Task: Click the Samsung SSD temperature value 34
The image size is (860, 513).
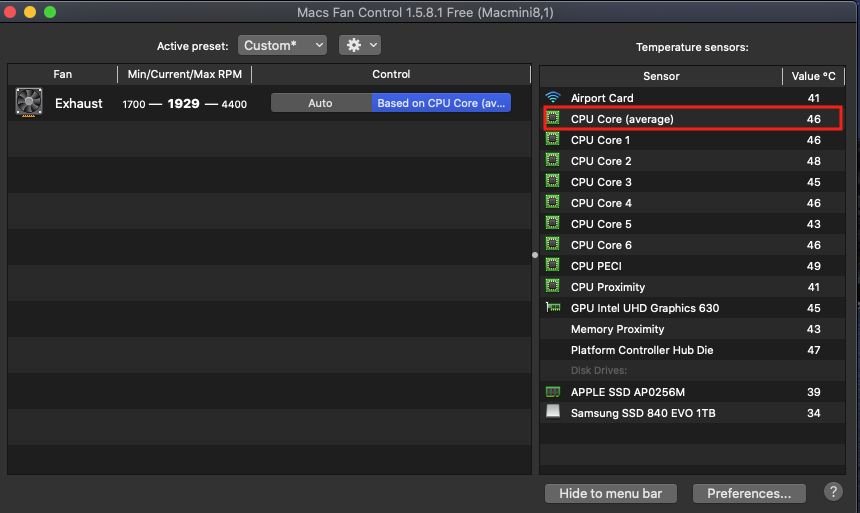Action: tap(813, 413)
